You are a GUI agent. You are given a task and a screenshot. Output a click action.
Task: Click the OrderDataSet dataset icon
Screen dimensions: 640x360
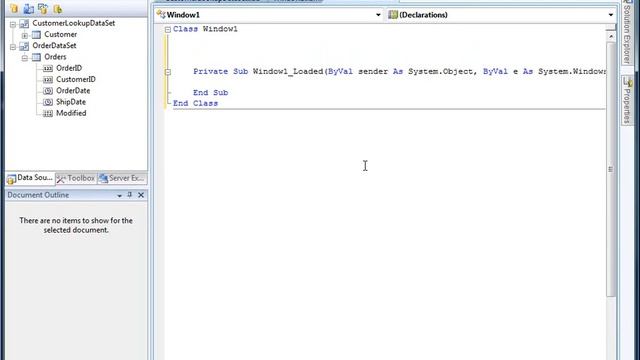[24, 46]
